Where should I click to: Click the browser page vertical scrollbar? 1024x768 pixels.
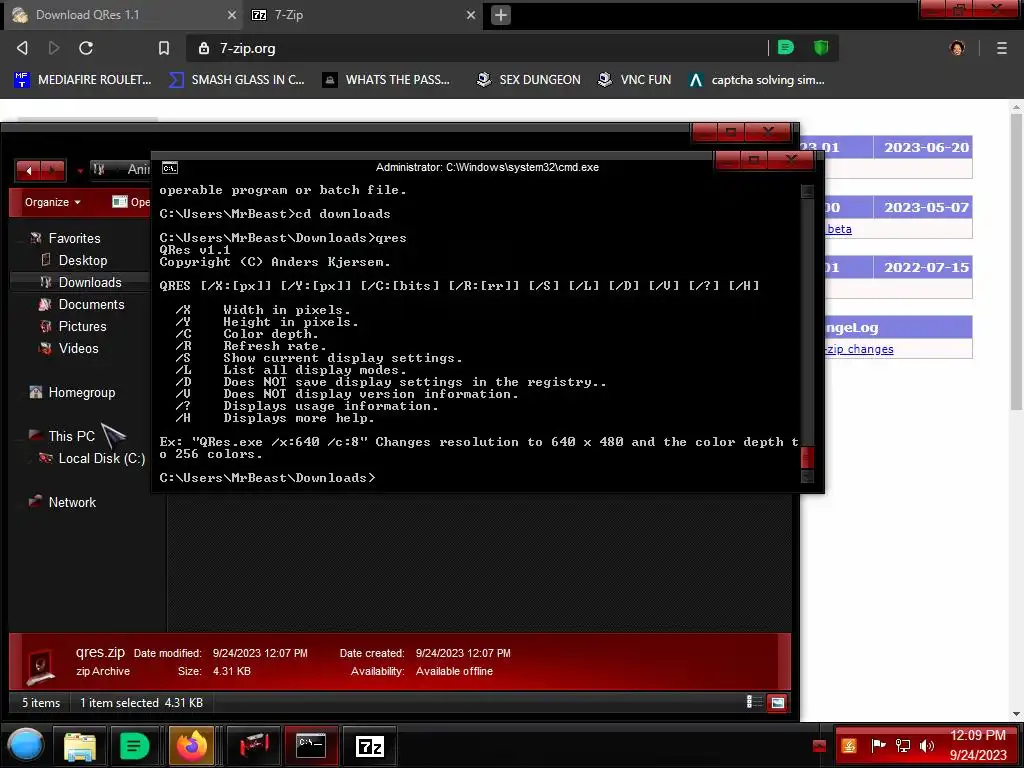pos(1016,261)
